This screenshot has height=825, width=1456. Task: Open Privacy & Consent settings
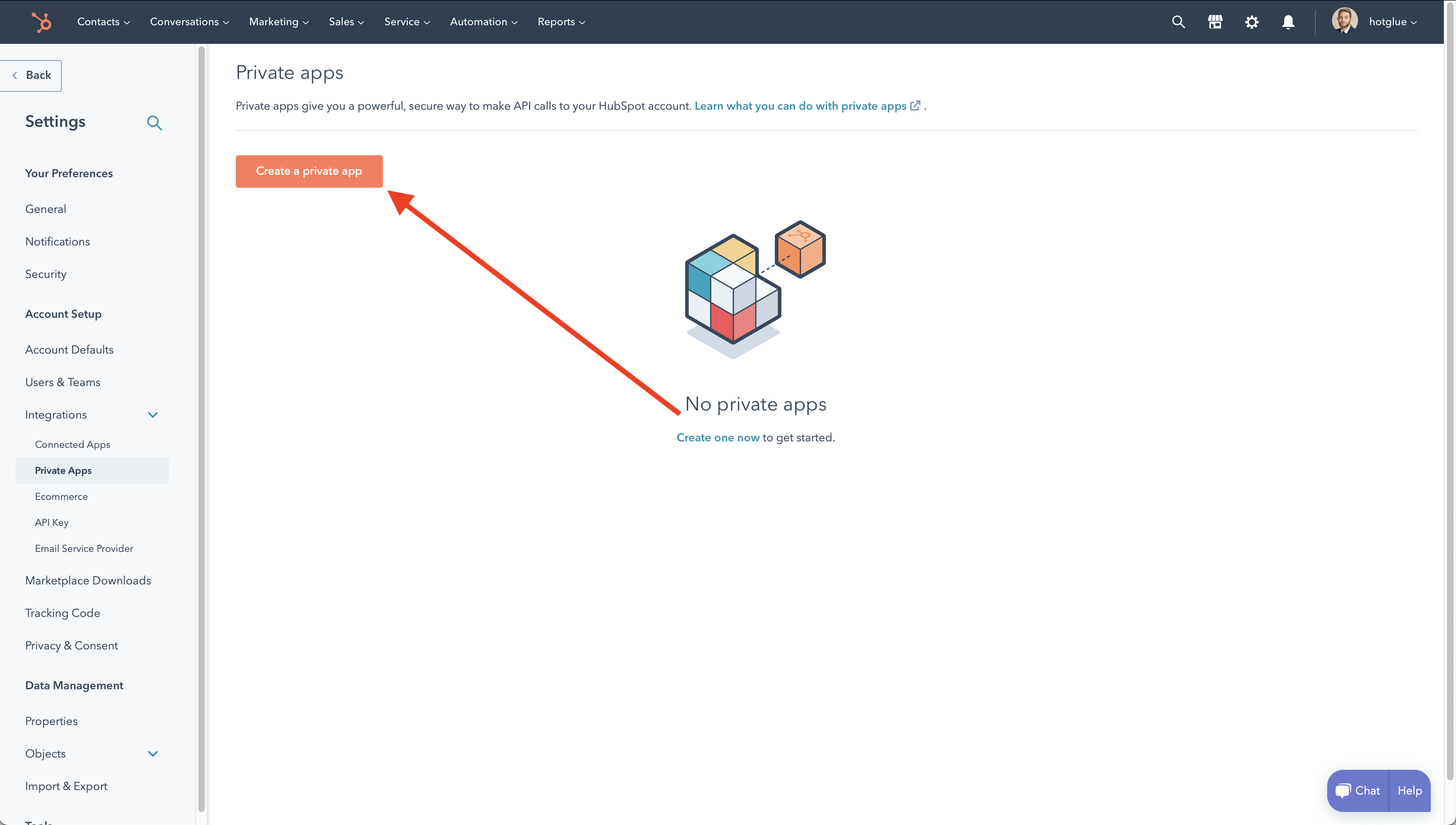(72, 646)
